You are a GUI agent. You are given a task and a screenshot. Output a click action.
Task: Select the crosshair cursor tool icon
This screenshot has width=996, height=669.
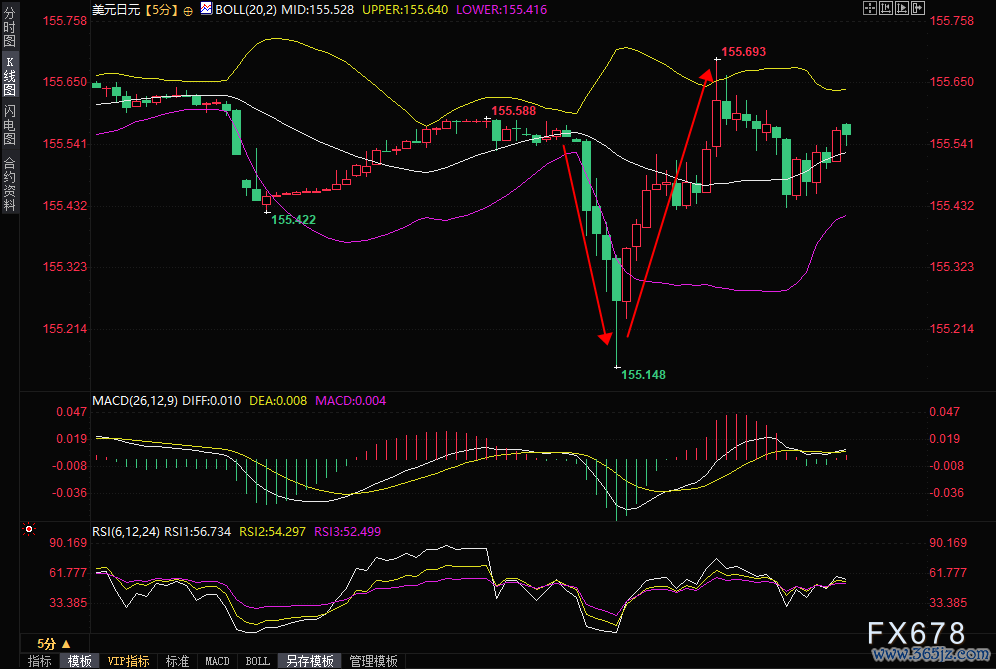[x=870, y=8]
